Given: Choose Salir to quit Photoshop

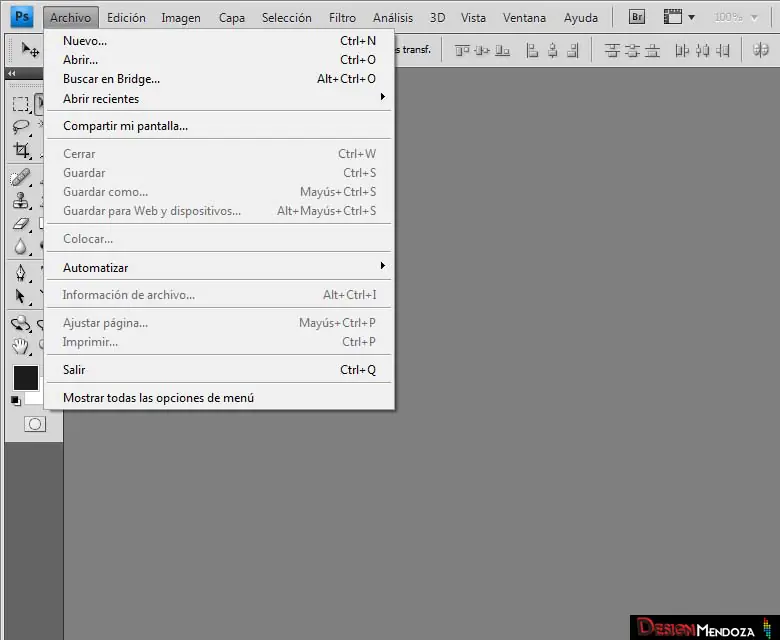Looking at the screenshot, I should tap(219, 369).
